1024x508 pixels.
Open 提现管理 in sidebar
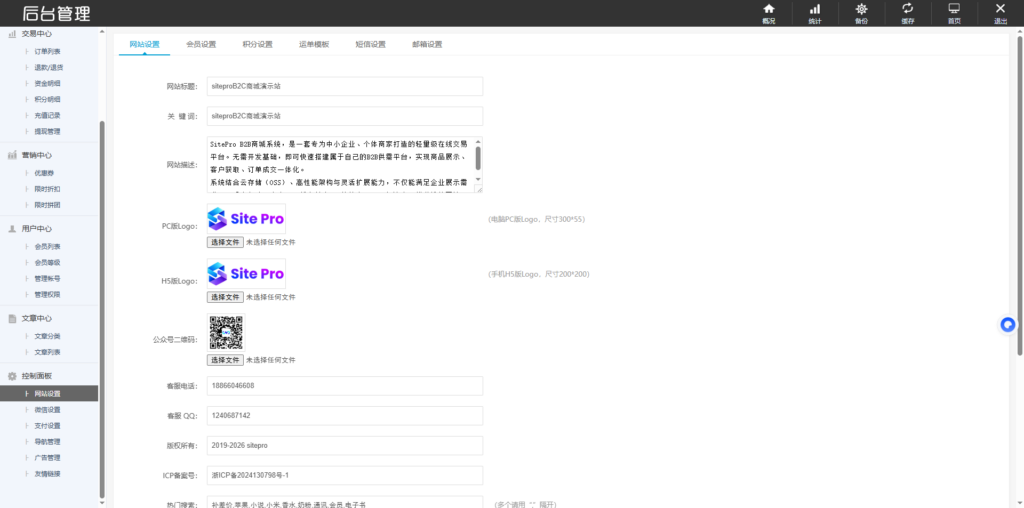(47, 131)
